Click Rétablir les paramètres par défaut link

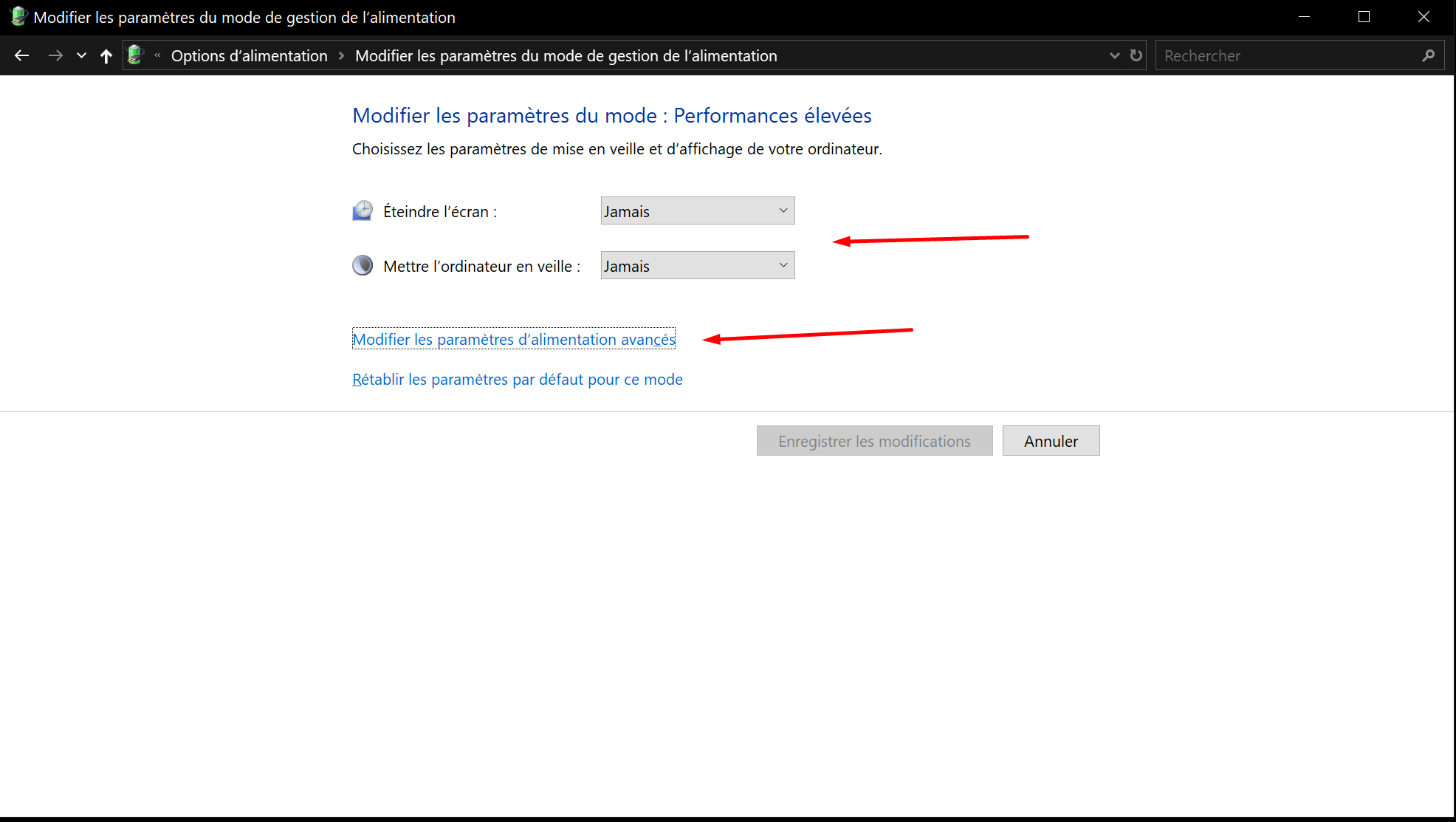(x=518, y=379)
